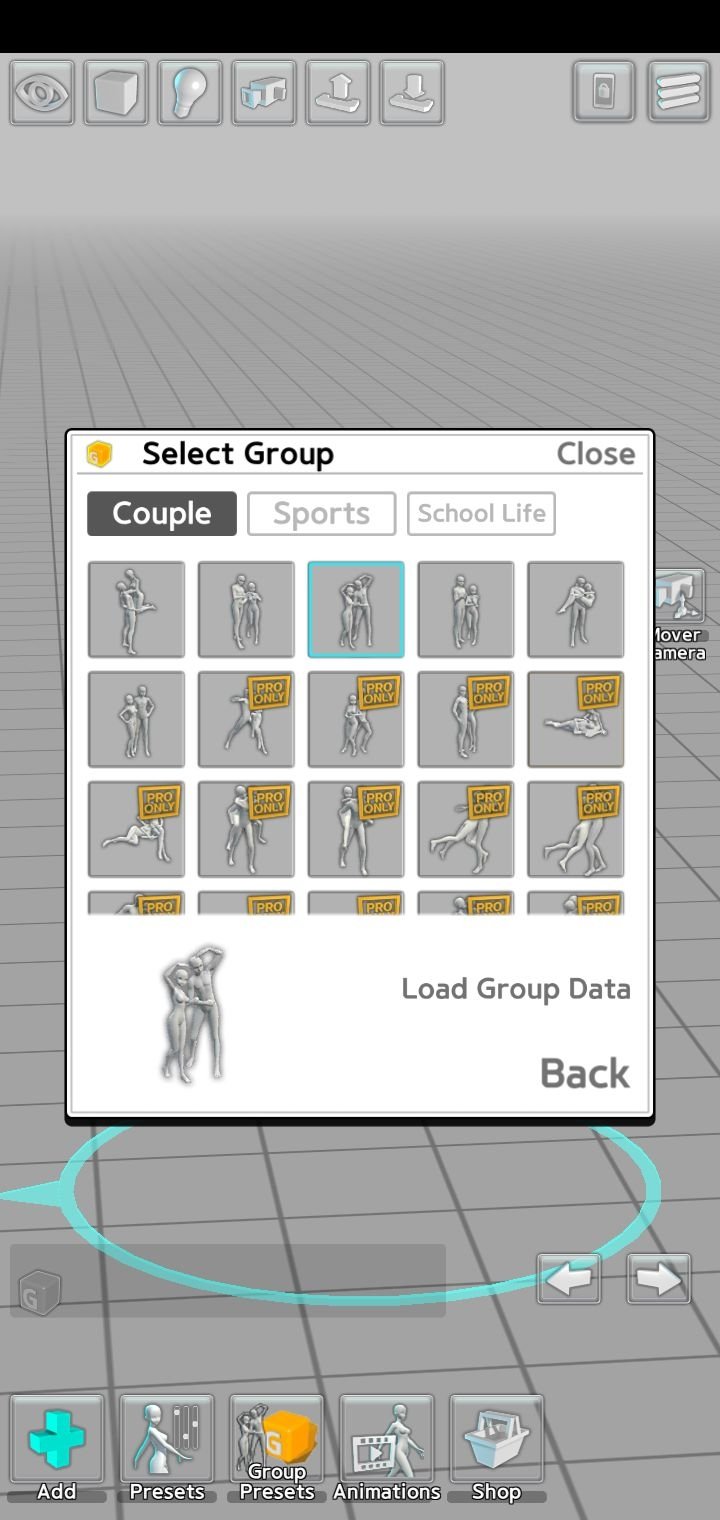Screen dimensions: 720x1520
Task: Tap the phone screen icon
Action: coord(604,92)
